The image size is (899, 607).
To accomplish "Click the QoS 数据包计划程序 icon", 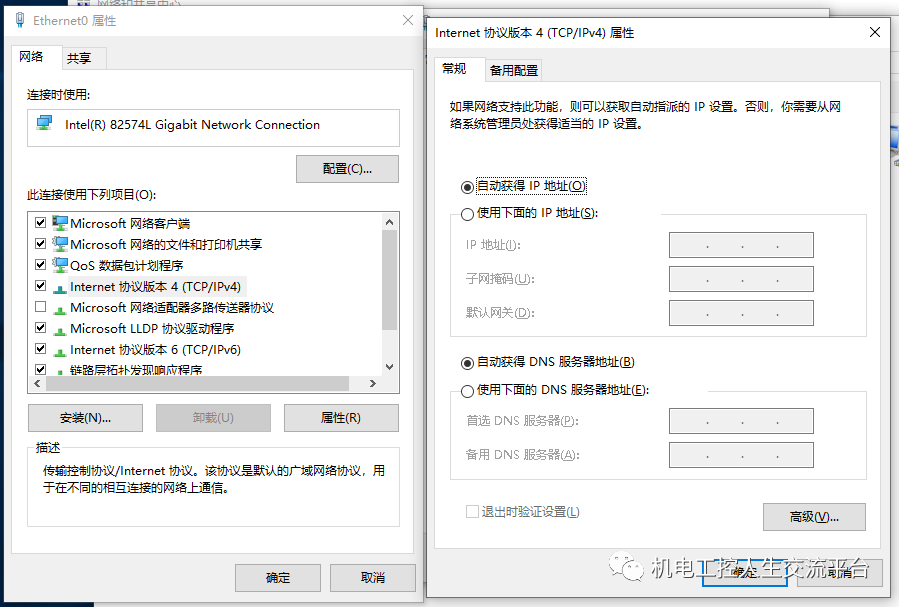I will (x=60, y=265).
